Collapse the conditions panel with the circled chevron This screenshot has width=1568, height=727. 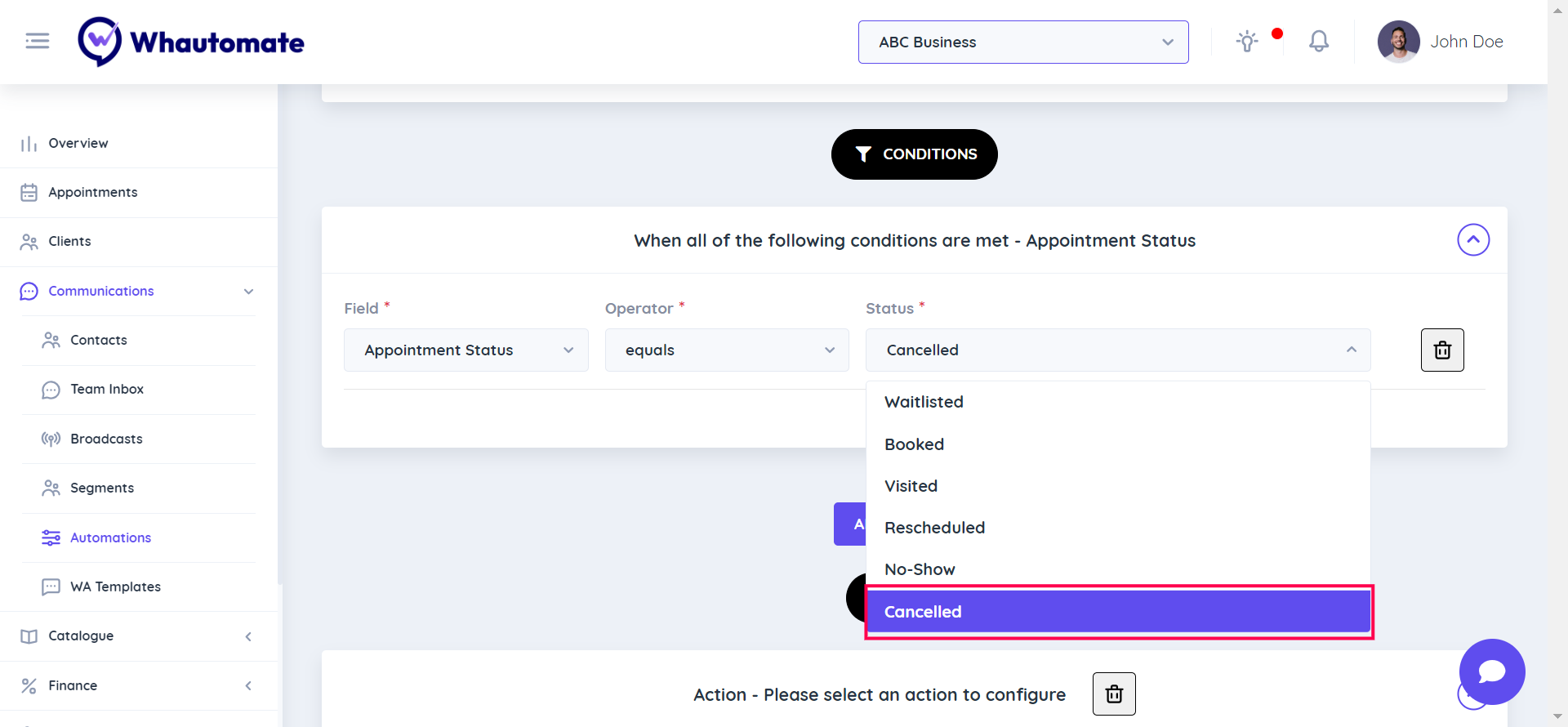1473,240
